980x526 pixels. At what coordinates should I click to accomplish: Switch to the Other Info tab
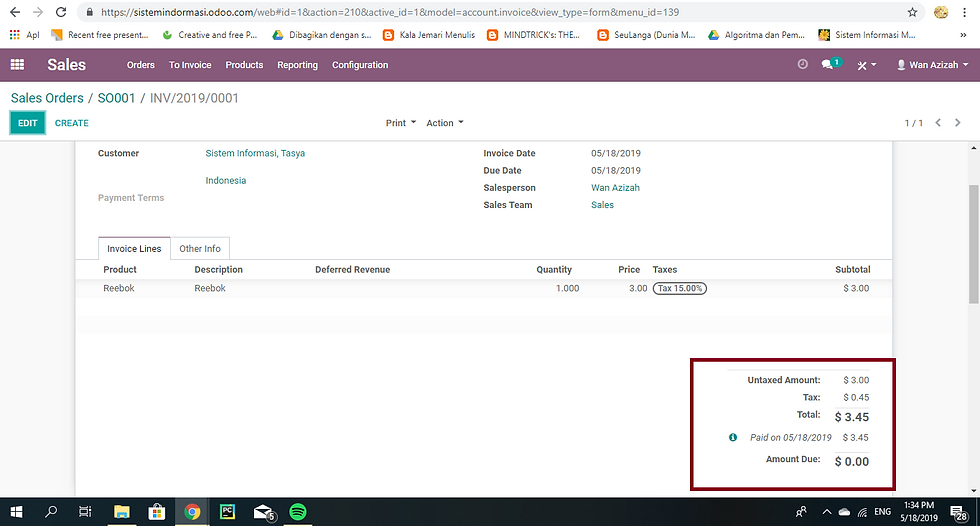click(200, 249)
